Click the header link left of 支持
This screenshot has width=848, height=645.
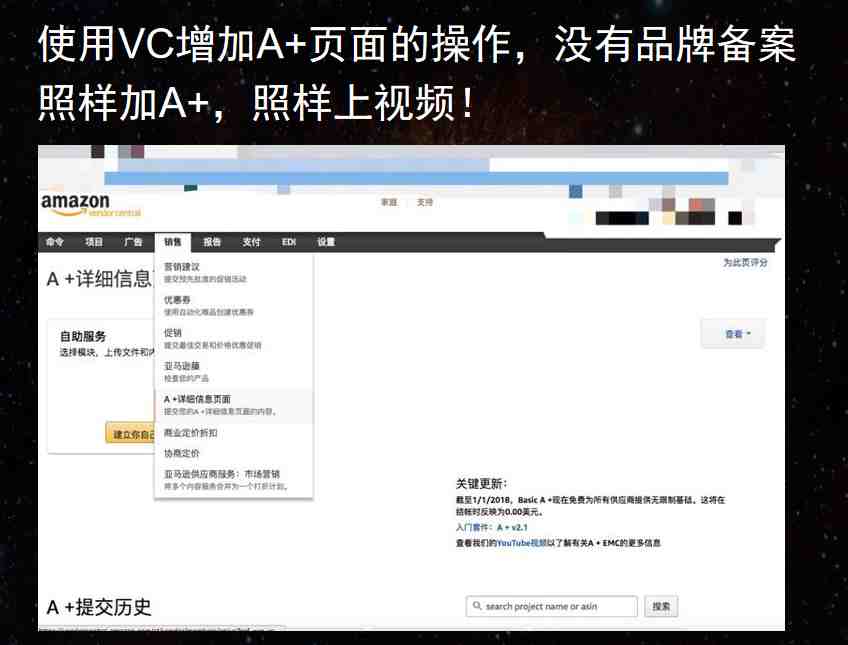pos(389,202)
